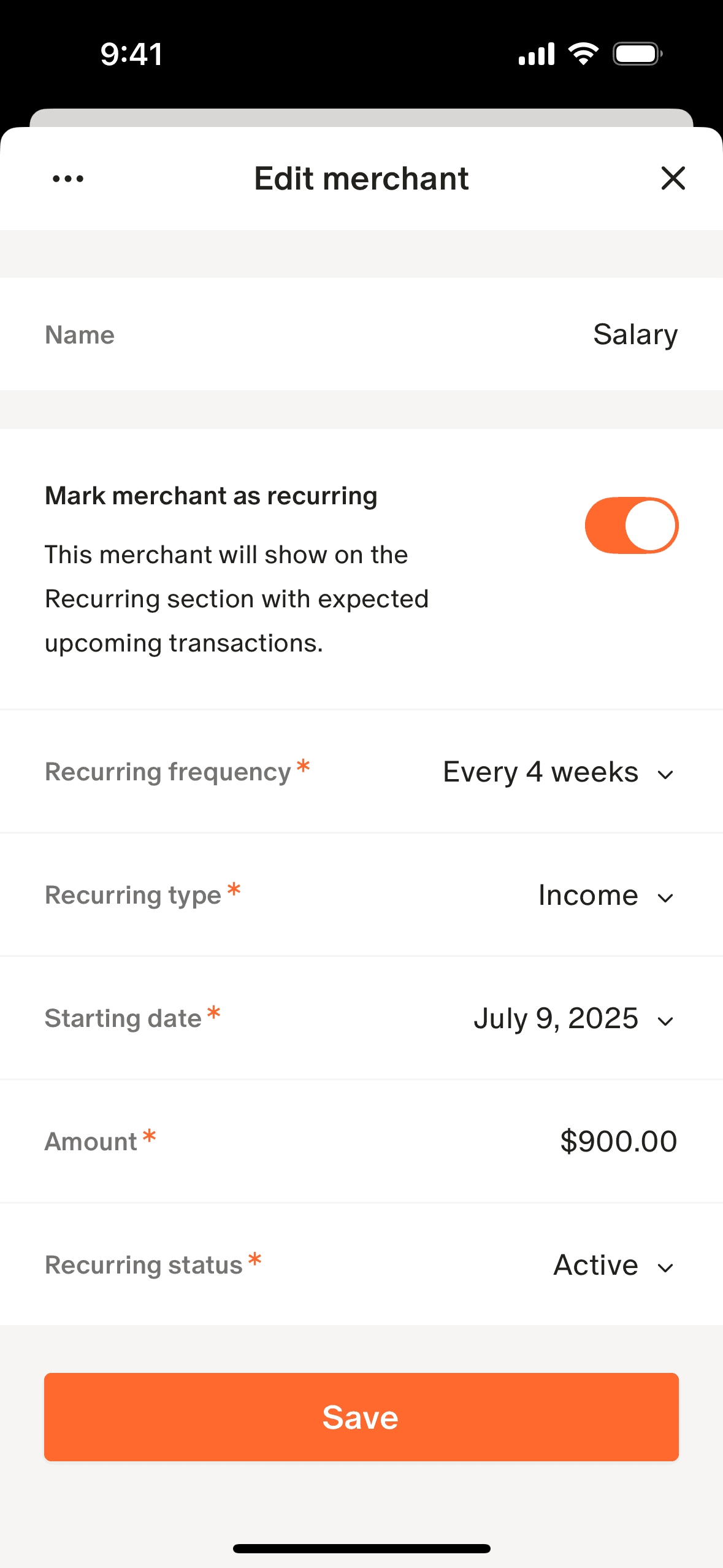Tap the battery status icon
This screenshot has height=1568, width=723.
[638, 54]
